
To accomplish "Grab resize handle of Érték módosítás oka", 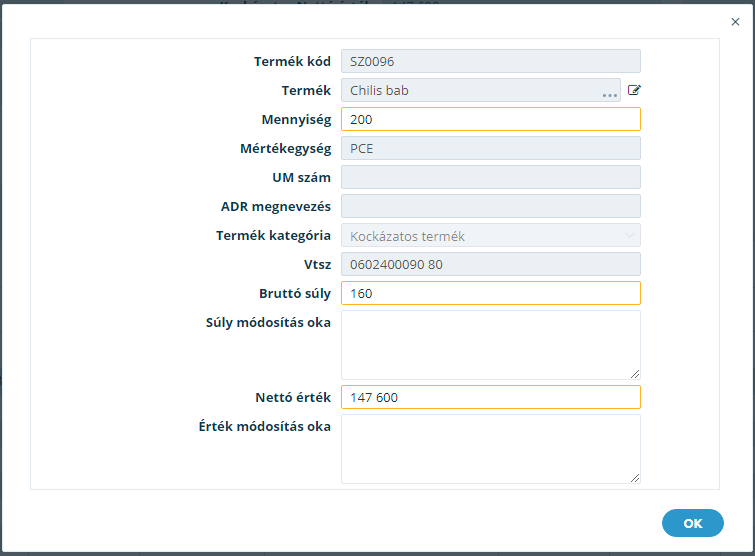I will (635, 478).
